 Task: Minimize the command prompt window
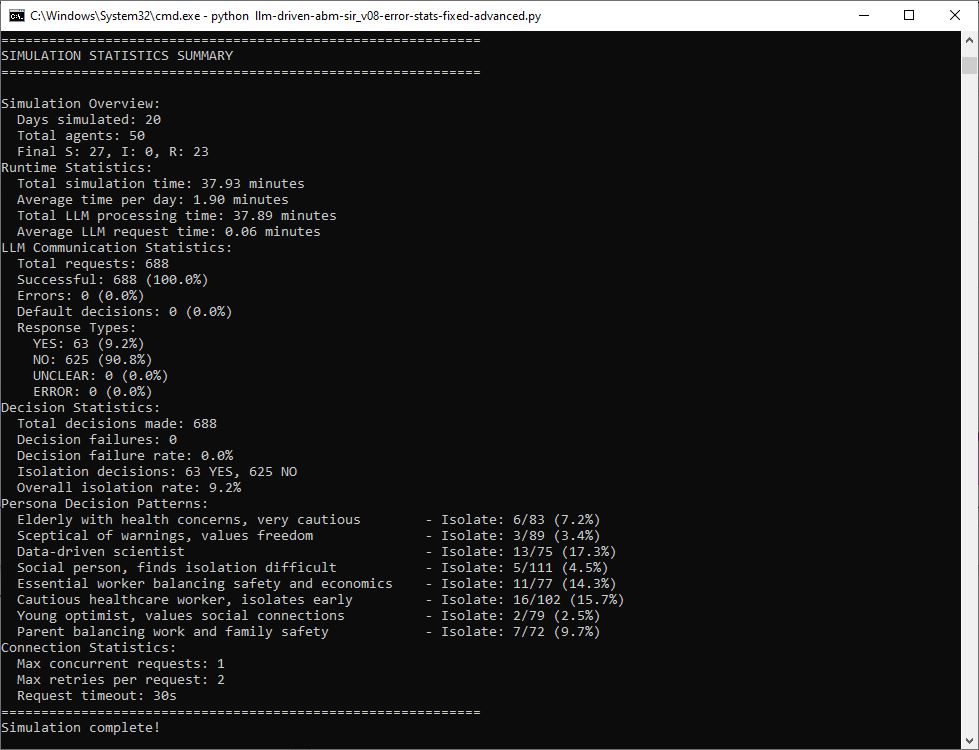click(x=863, y=15)
